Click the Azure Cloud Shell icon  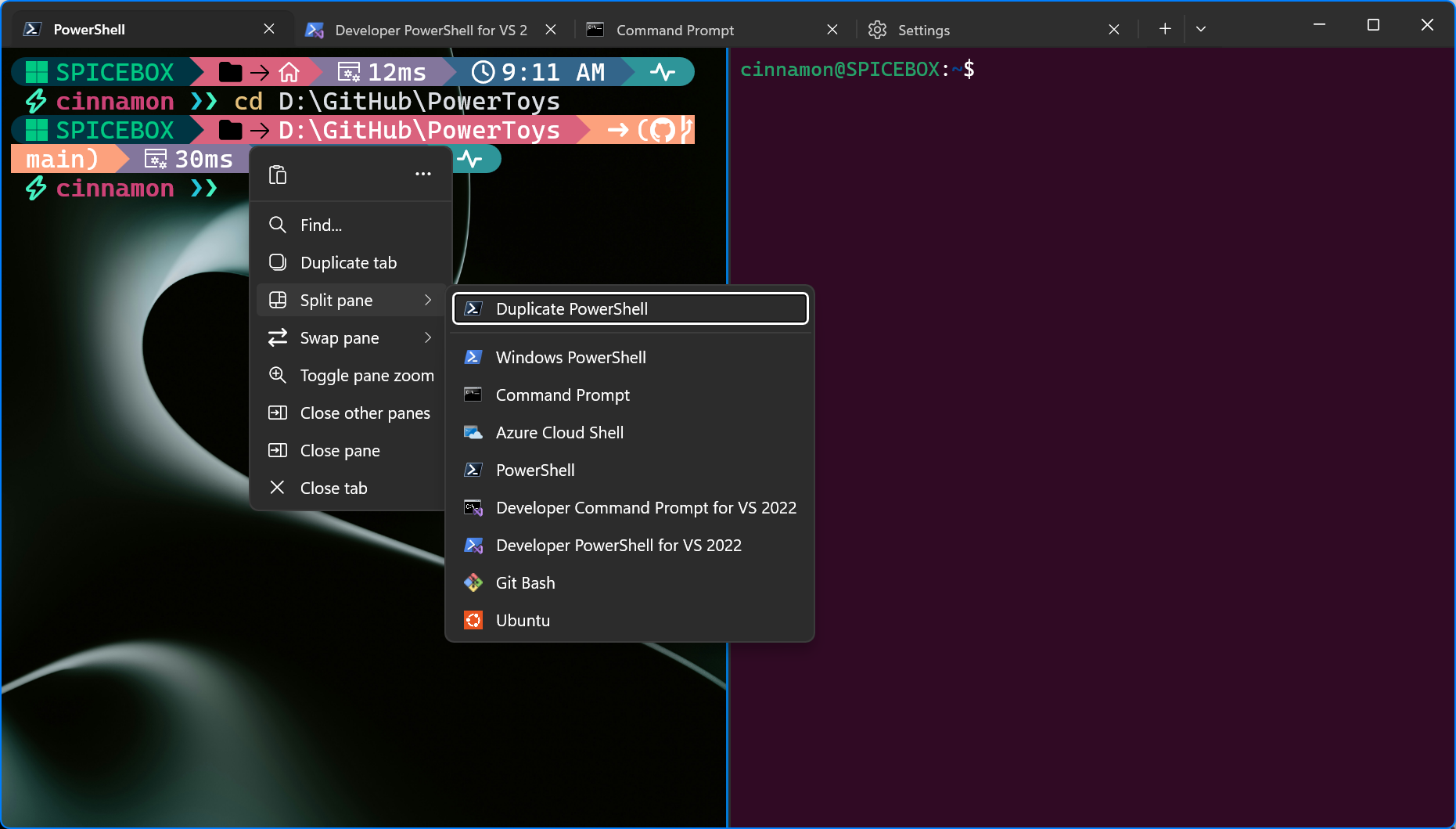coord(473,432)
